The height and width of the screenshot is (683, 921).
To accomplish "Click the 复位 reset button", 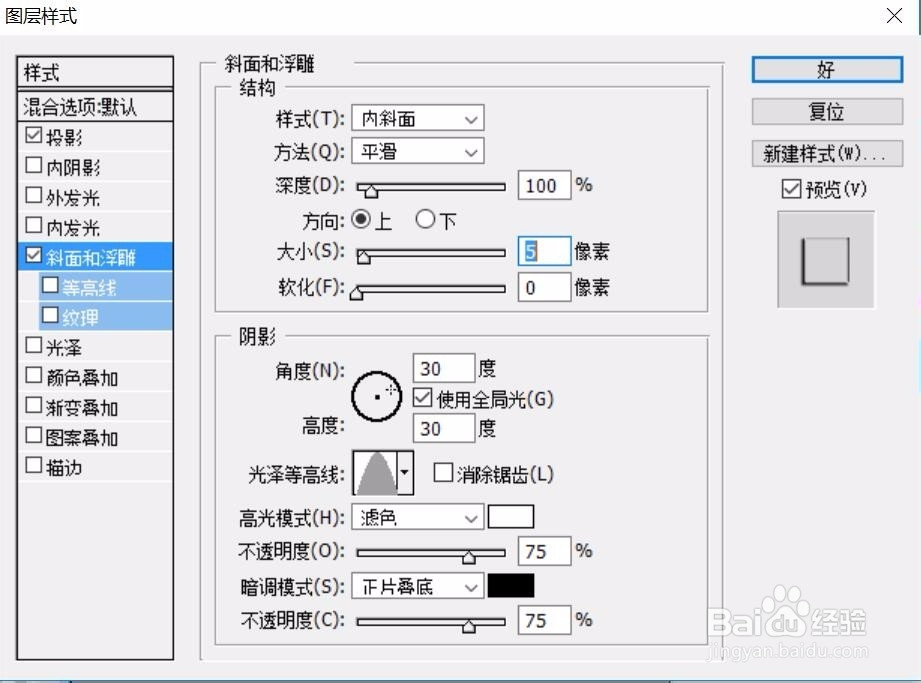I will 827,112.
